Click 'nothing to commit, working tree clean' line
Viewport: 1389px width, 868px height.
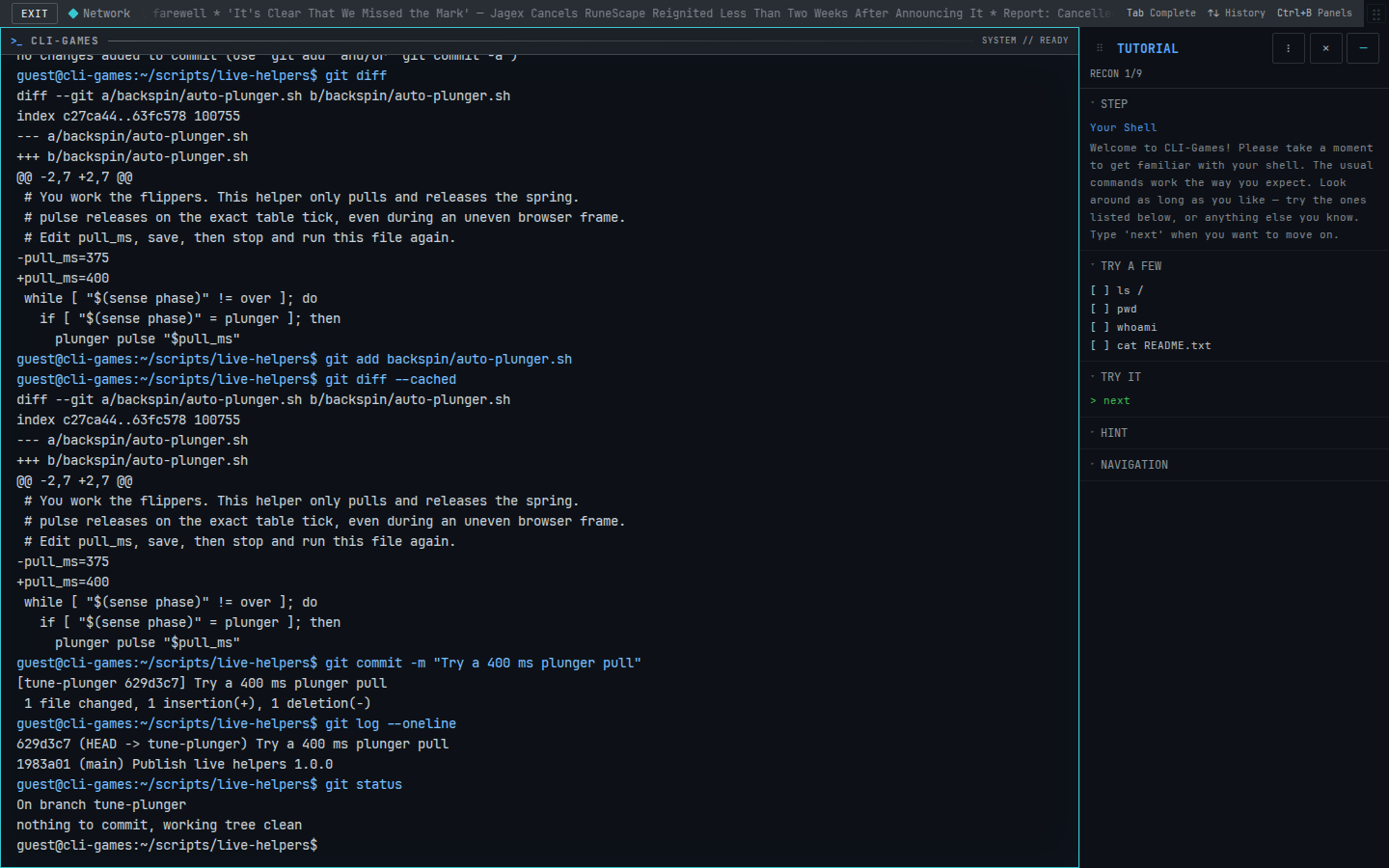[159, 826]
